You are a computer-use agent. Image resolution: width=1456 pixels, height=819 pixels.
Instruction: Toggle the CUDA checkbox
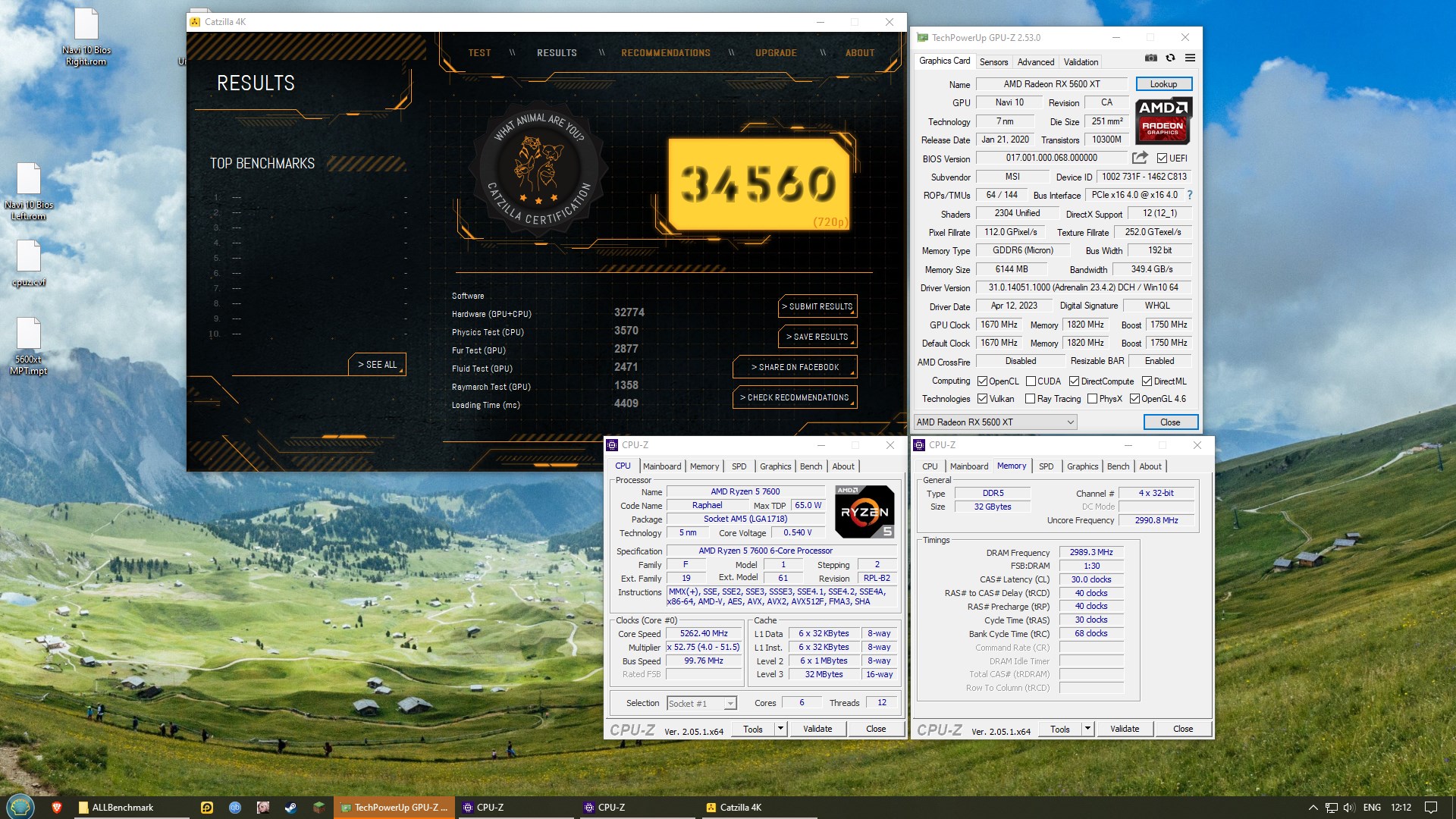click(x=1031, y=381)
